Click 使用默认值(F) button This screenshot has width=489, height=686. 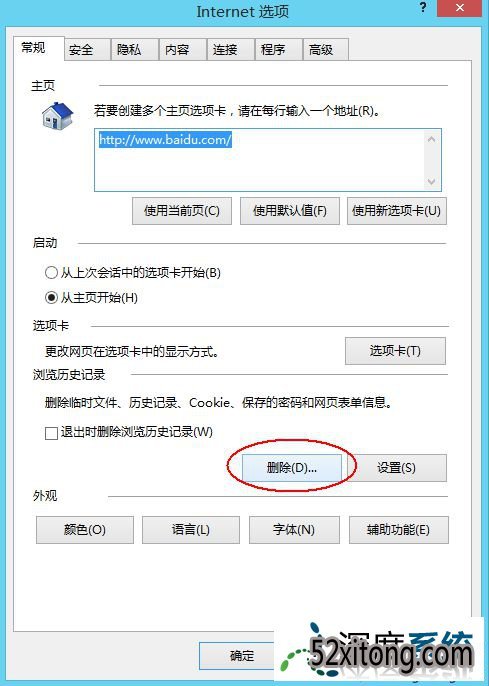pyautogui.click(x=290, y=211)
